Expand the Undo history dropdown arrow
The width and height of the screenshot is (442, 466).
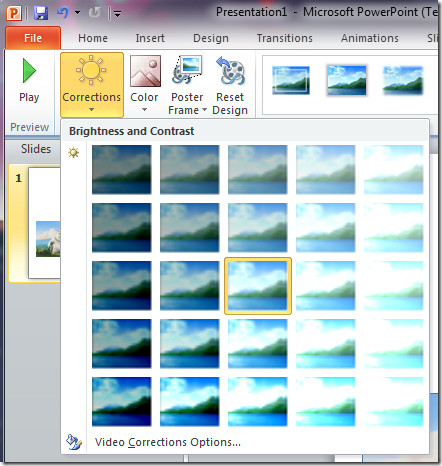(x=77, y=13)
